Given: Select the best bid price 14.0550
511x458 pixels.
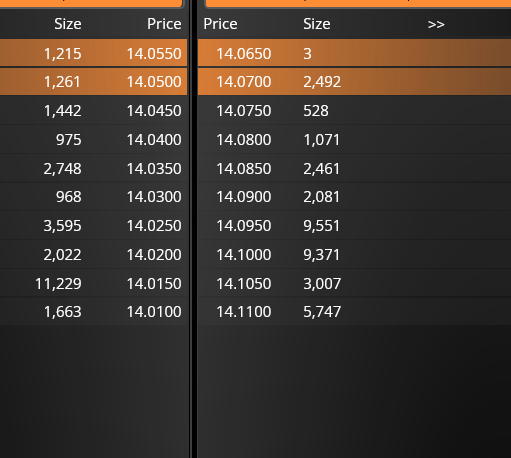Looking at the screenshot, I should 154,54.
